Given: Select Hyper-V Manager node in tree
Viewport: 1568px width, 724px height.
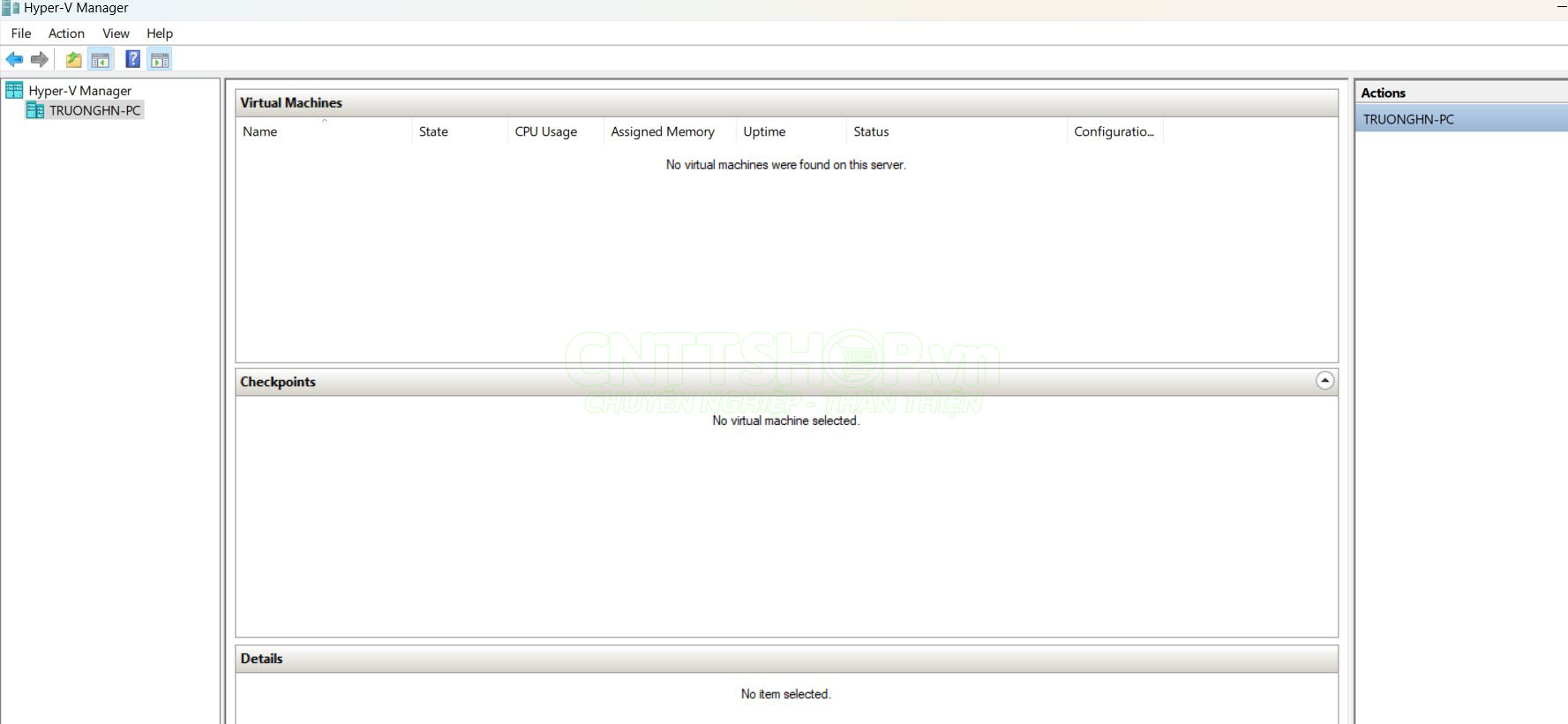Looking at the screenshot, I should click(79, 90).
